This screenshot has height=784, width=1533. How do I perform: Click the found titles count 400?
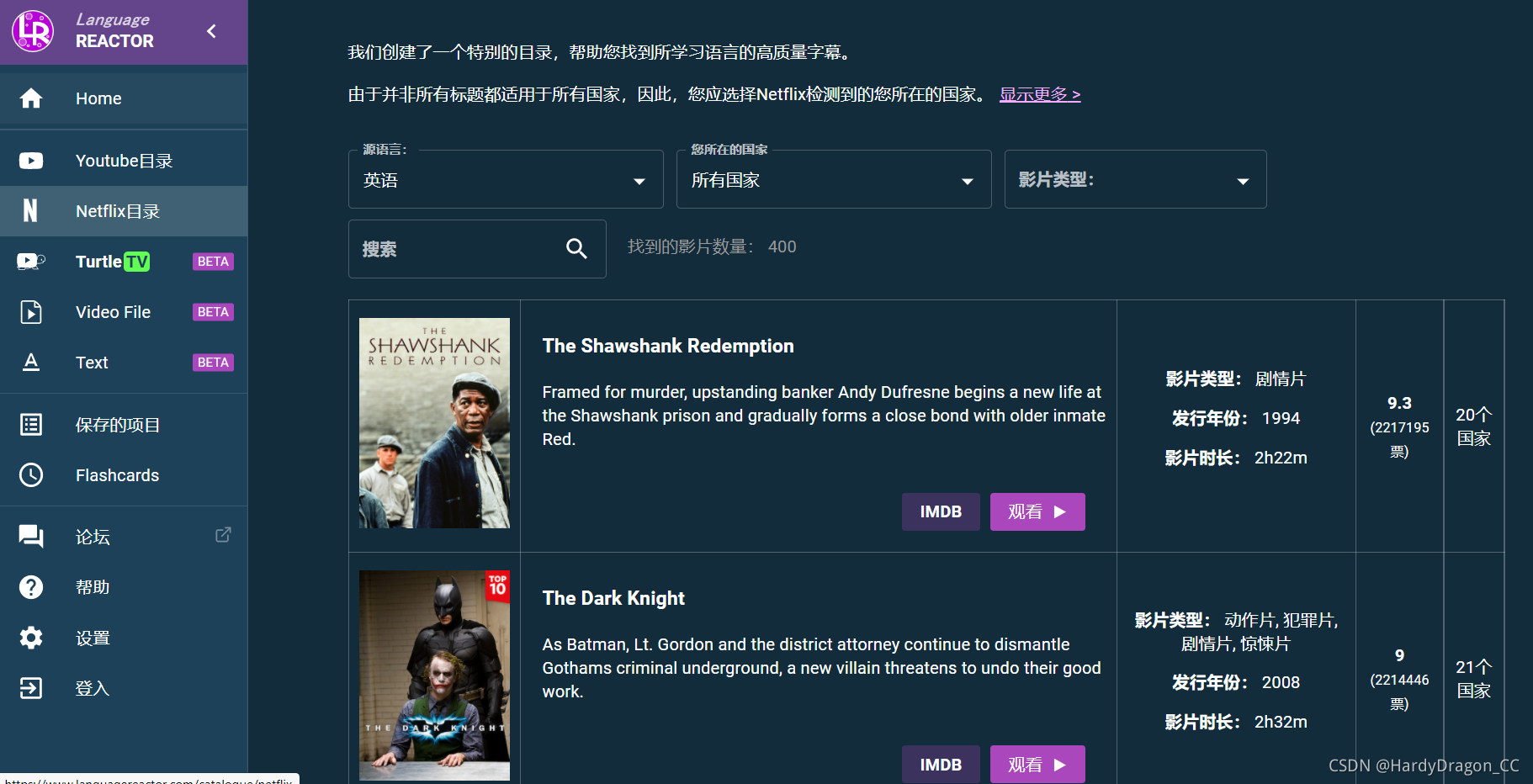pos(782,246)
